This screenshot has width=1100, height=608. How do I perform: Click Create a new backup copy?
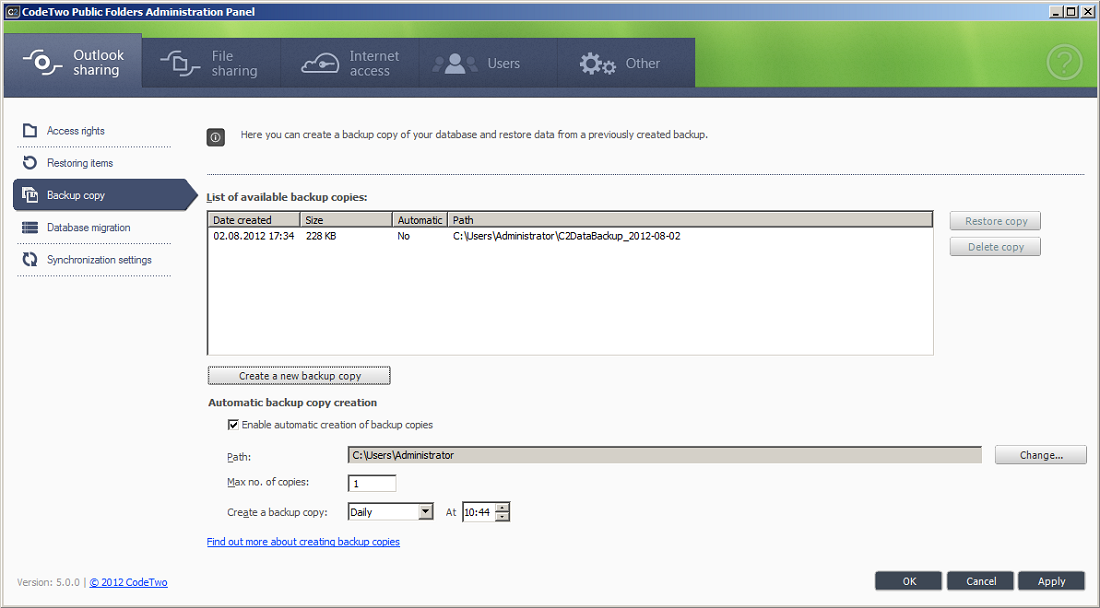pos(299,376)
